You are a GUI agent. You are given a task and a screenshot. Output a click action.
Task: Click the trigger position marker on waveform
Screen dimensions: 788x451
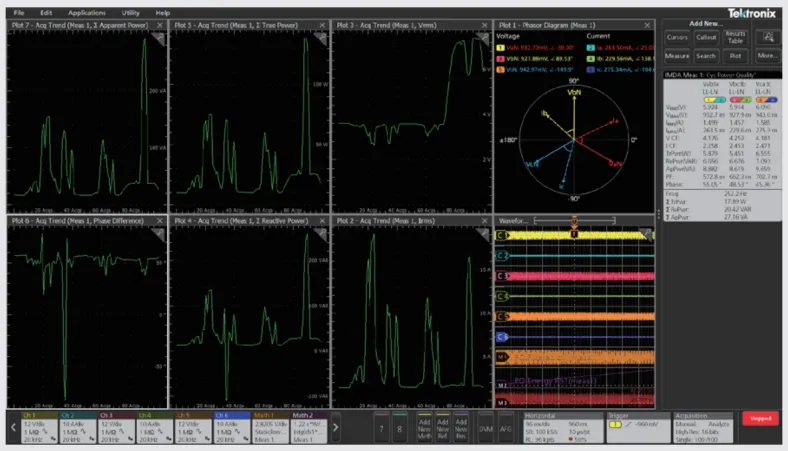[x=574, y=233]
